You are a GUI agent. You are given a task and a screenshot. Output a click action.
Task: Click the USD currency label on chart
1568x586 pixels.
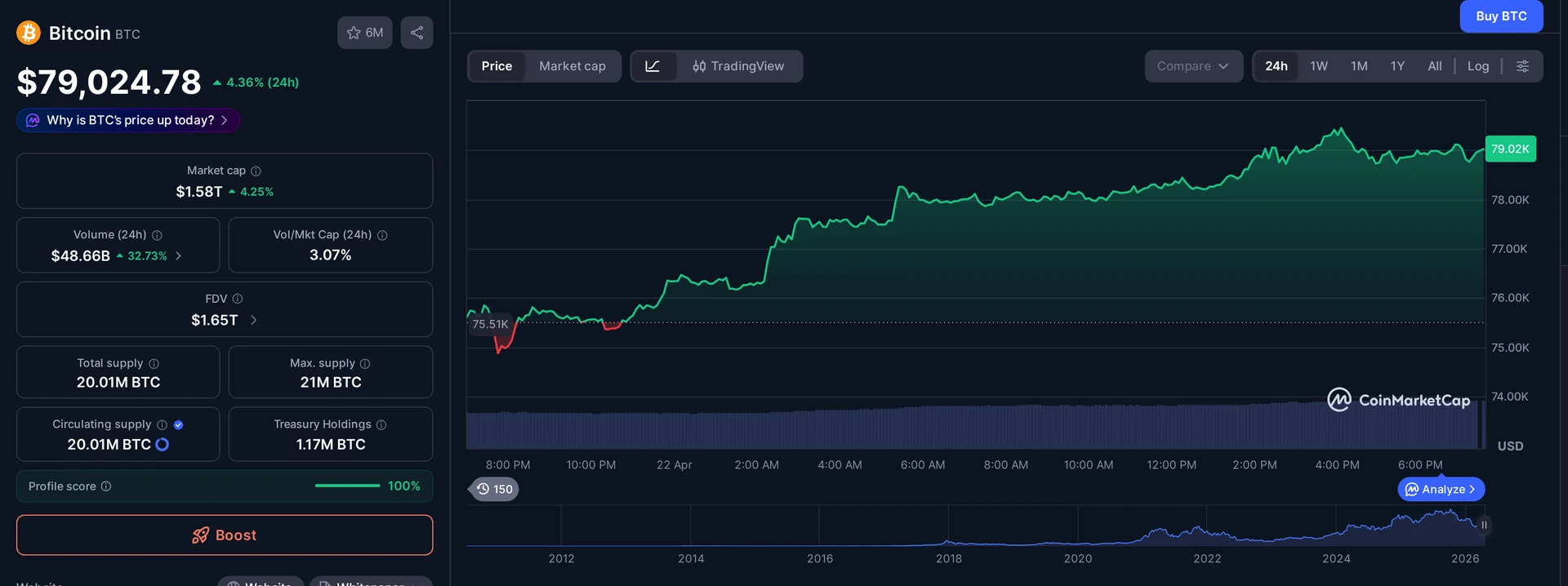(1510, 446)
